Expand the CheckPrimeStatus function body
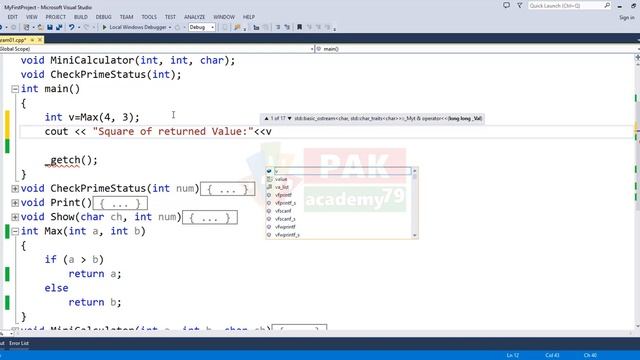Viewport: 640px width, 360px height. click(x=15, y=189)
